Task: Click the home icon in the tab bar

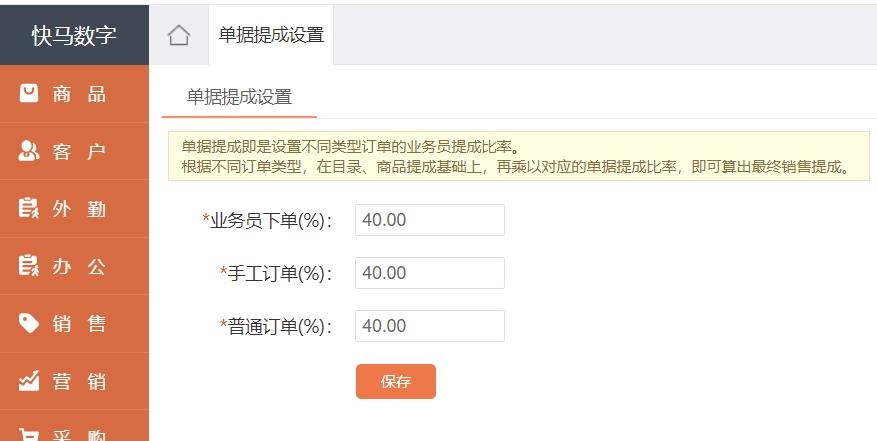Action: coord(178,35)
